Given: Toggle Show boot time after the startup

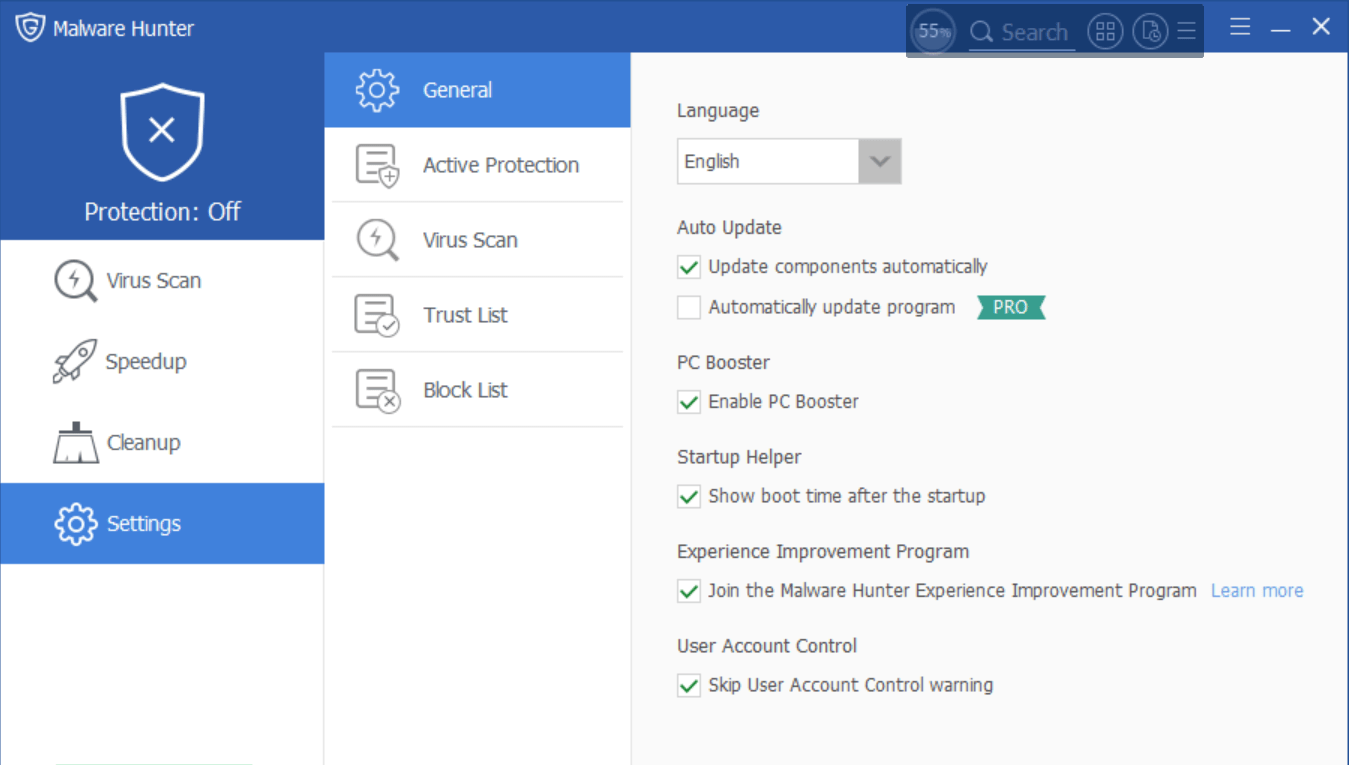Looking at the screenshot, I should (689, 496).
